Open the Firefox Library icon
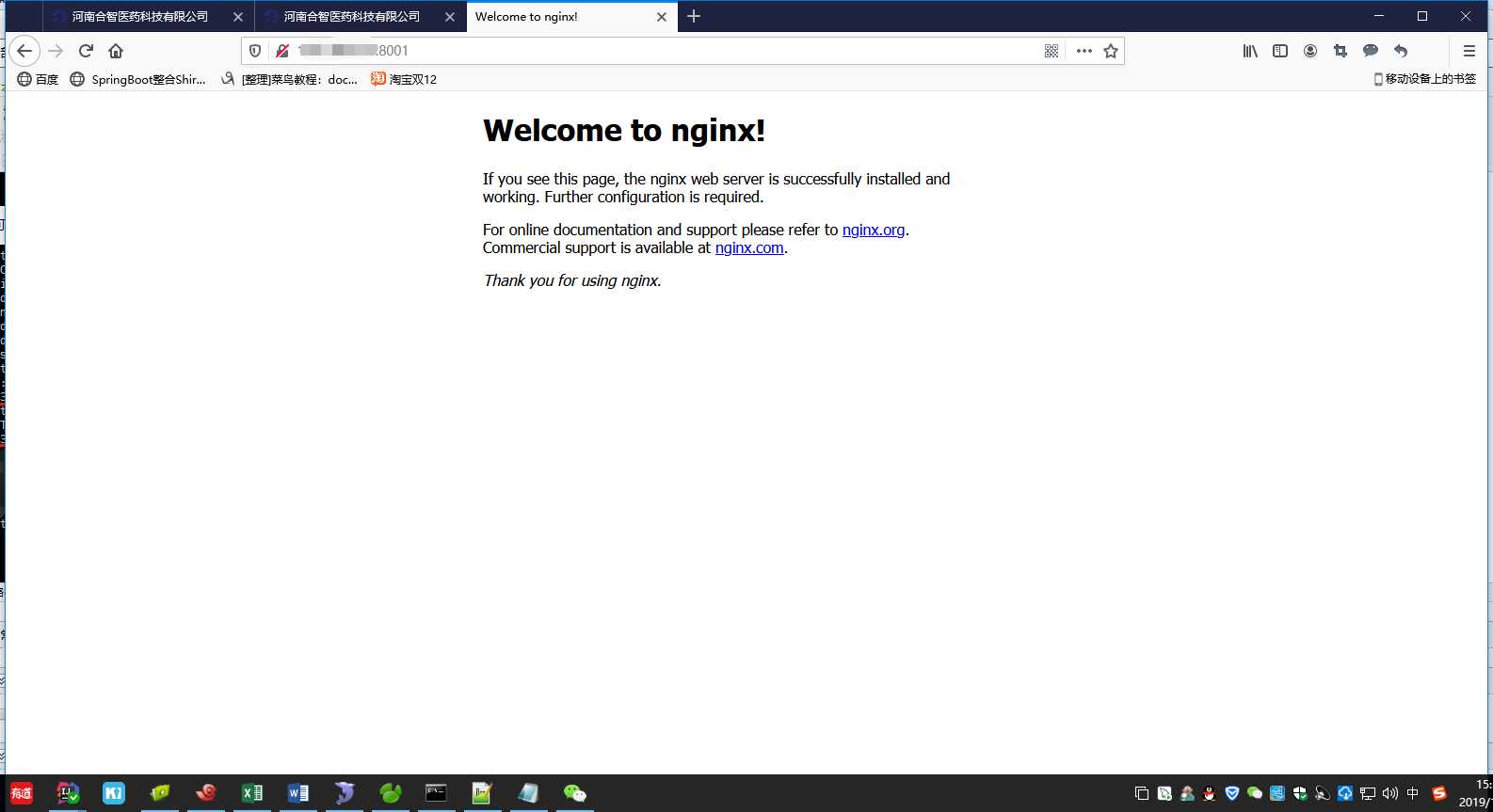 [x=1250, y=51]
